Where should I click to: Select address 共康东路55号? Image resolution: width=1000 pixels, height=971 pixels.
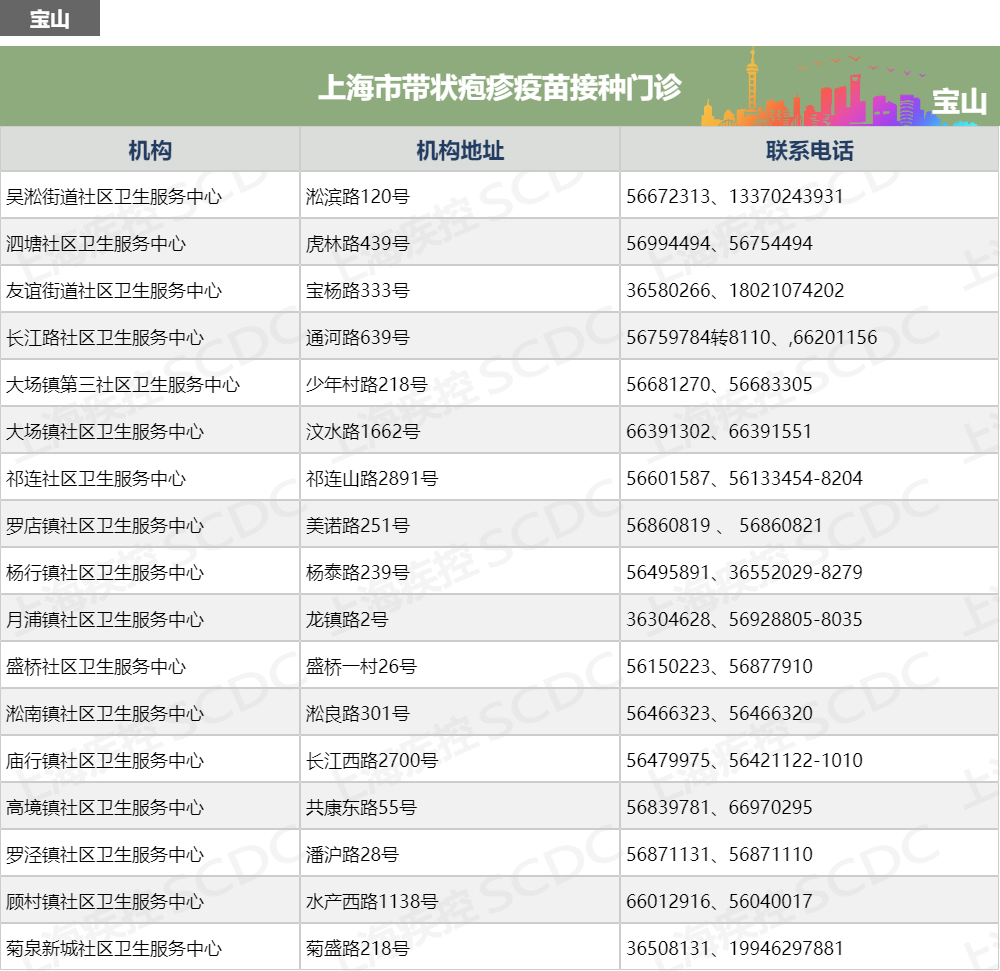[361, 808]
